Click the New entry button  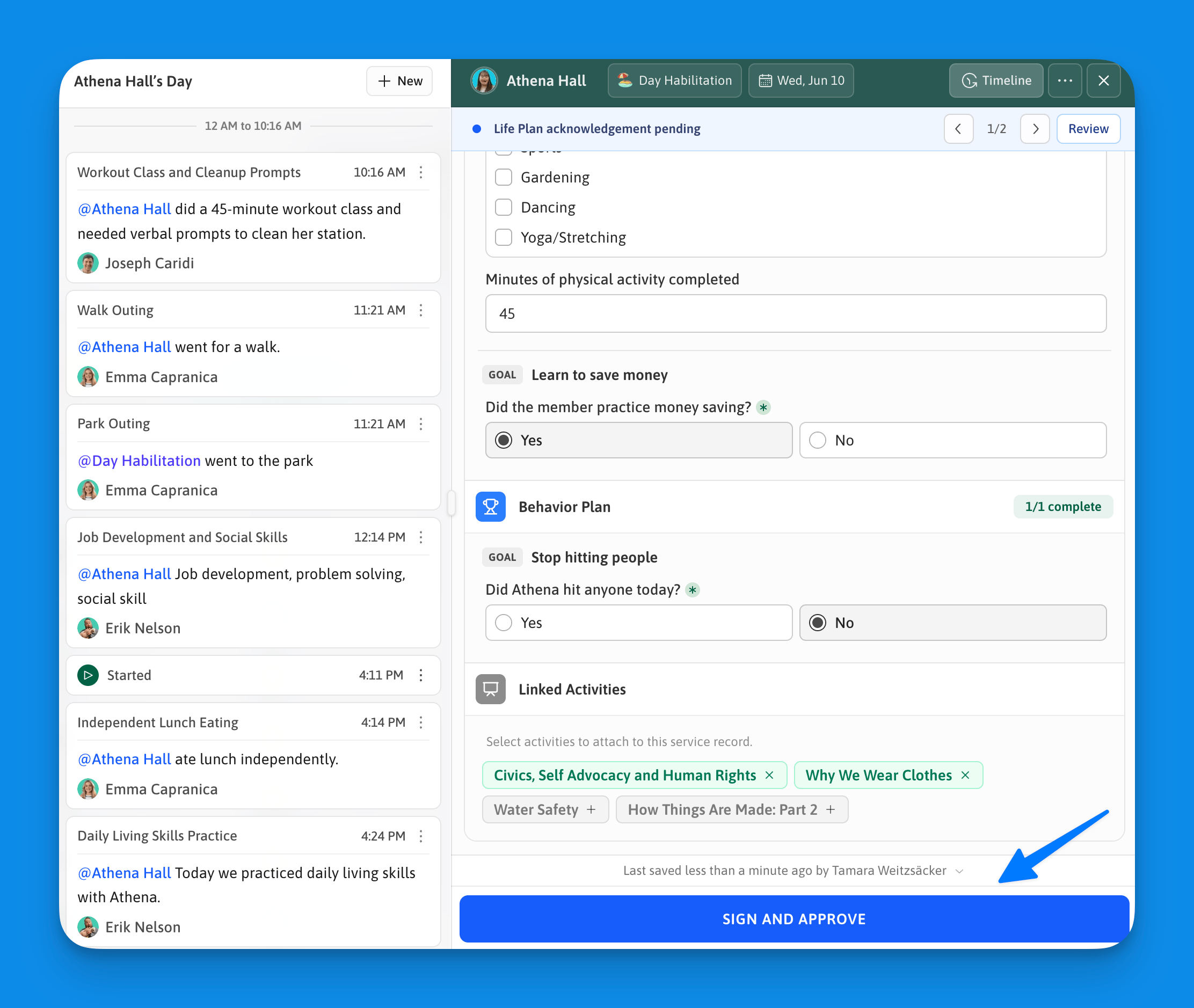[x=399, y=81]
